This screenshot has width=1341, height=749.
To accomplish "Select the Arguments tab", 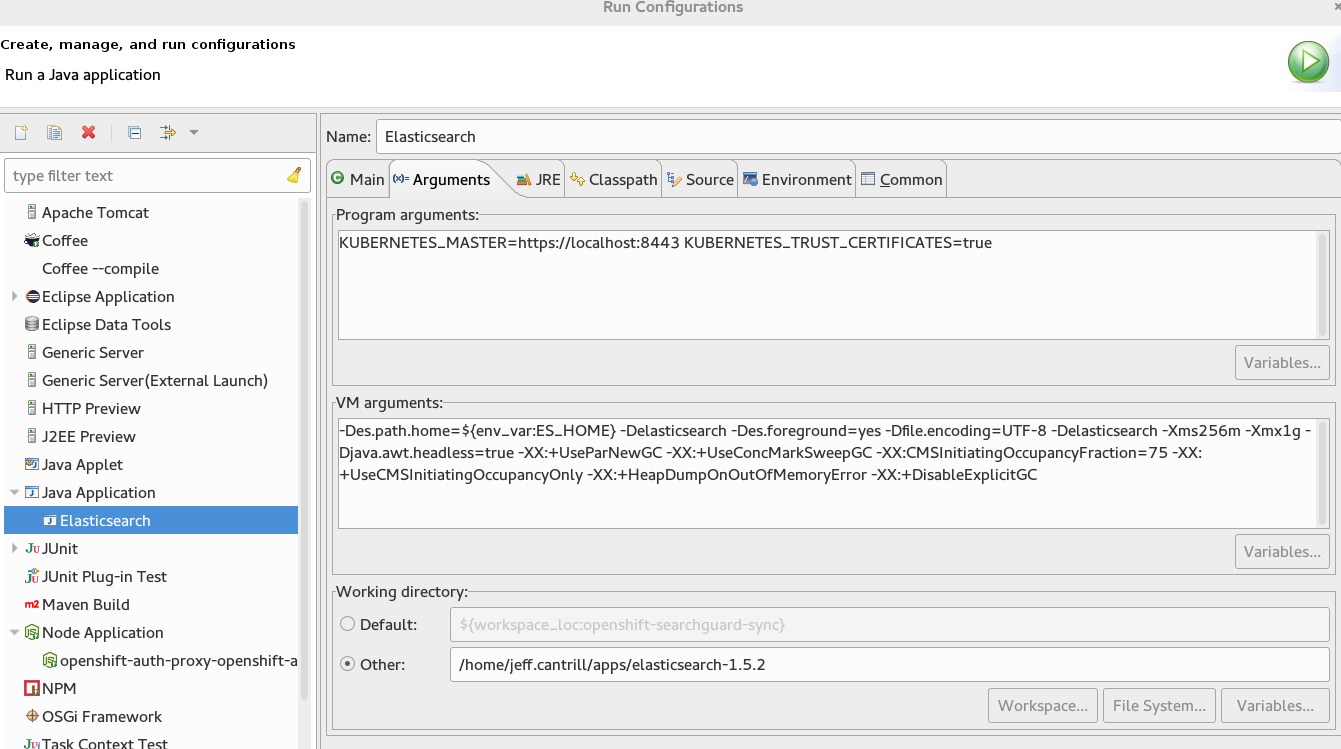I will pyautogui.click(x=441, y=179).
